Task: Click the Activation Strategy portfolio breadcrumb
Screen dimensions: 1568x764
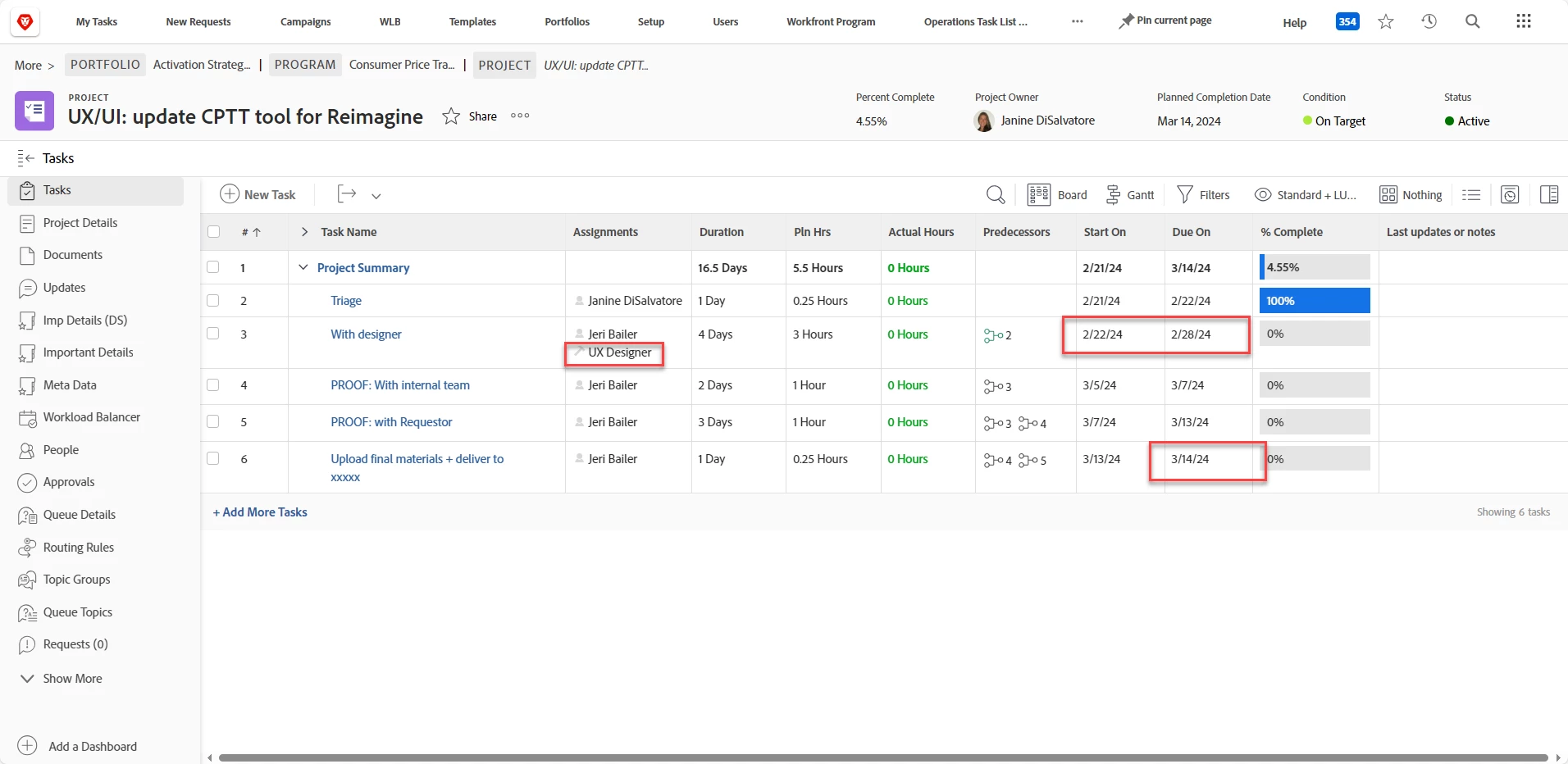Action: (x=202, y=65)
